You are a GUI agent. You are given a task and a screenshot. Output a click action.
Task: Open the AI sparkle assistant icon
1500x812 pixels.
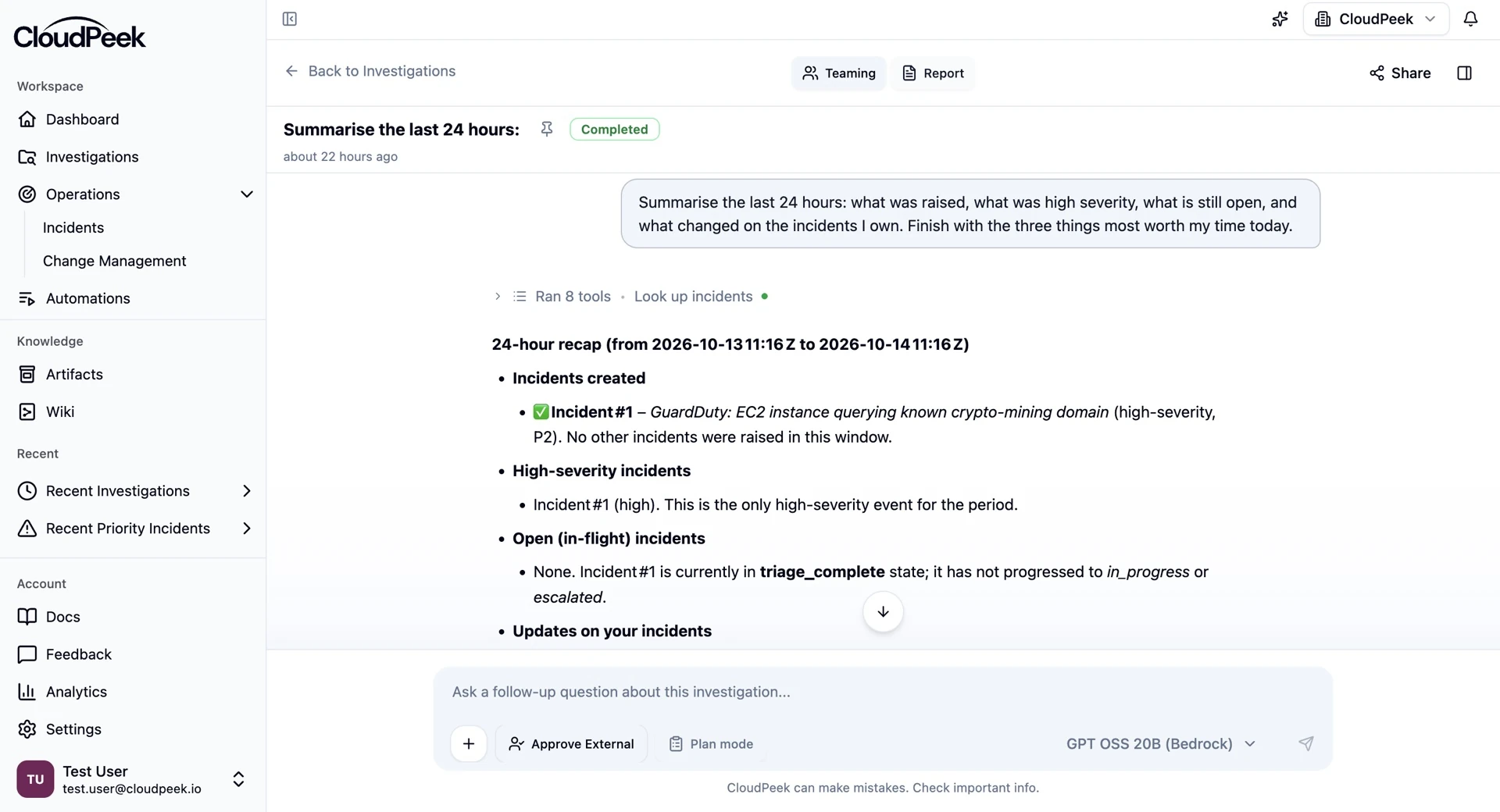(1280, 19)
